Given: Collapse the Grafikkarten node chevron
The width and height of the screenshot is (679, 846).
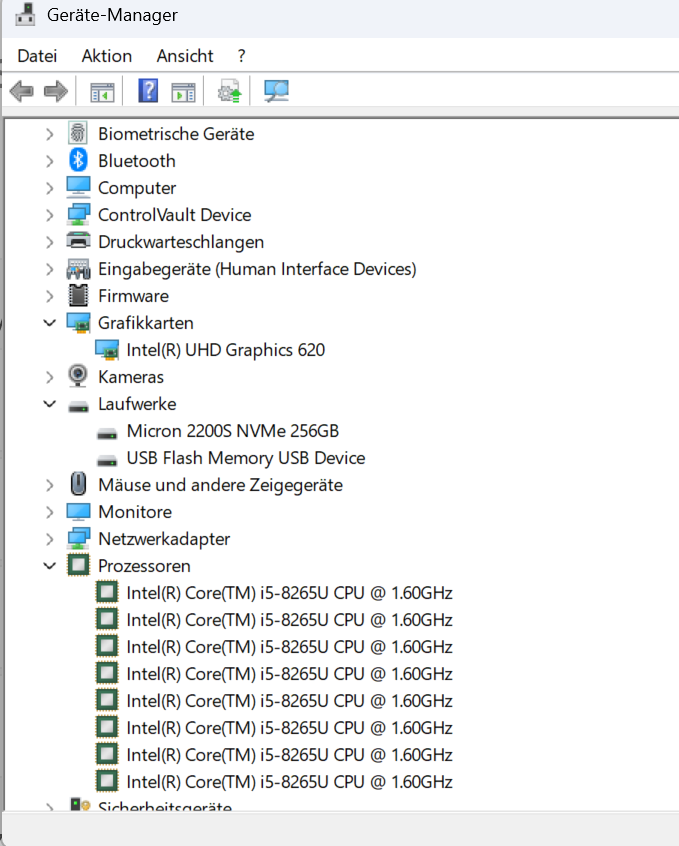Looking at the screenshot, I should click(x=50, y=323).
